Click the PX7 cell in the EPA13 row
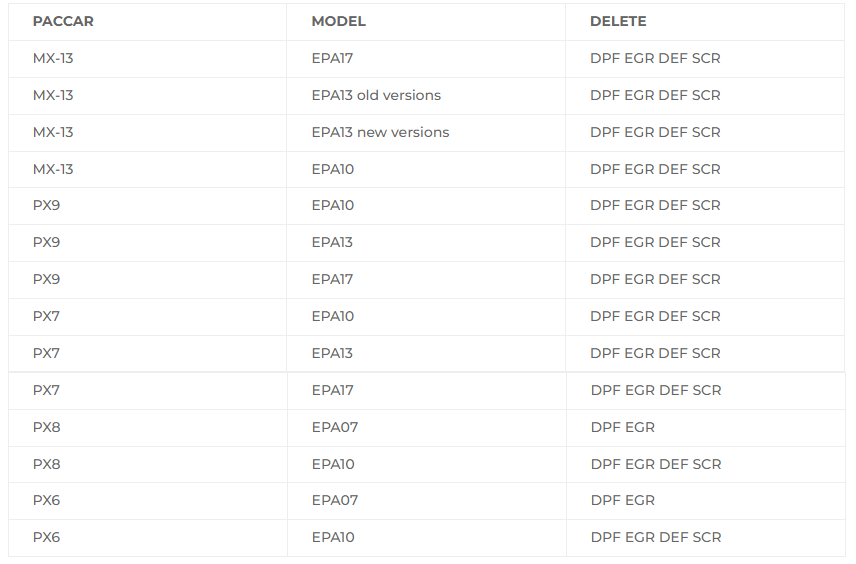The image size is (856, 564). click(46, 353)
